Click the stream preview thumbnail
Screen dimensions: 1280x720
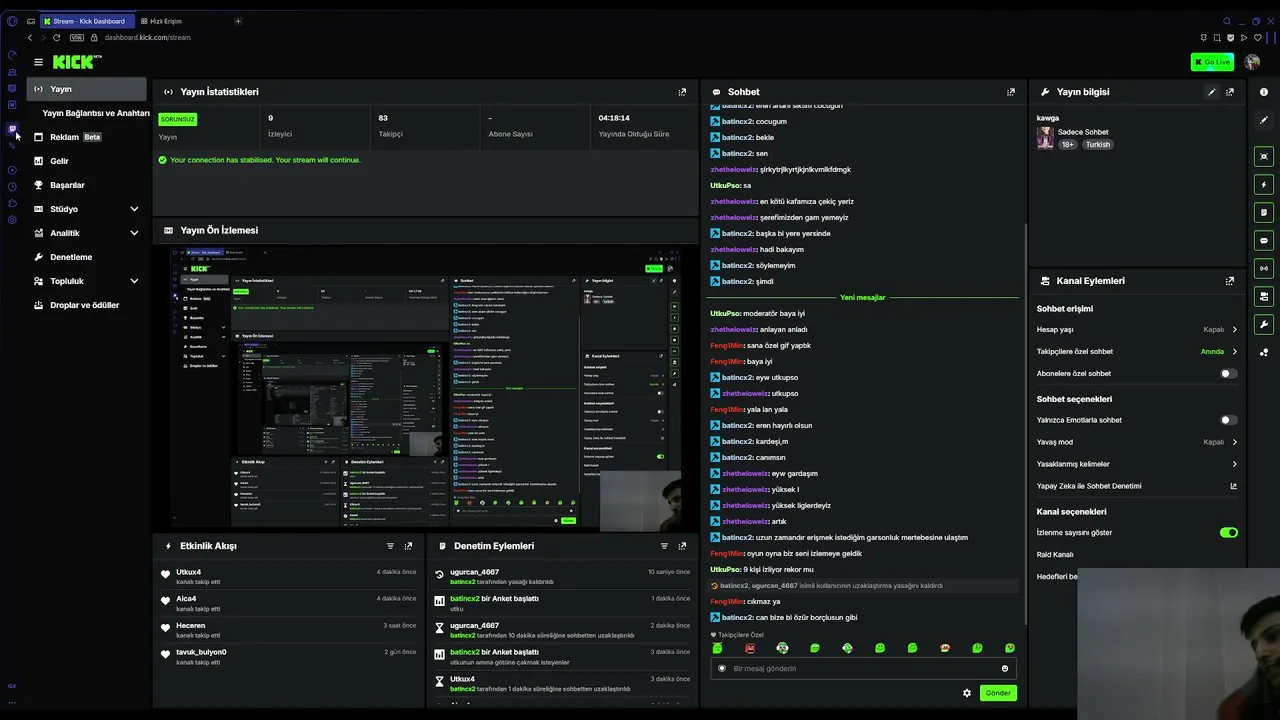tap(425, 388)
